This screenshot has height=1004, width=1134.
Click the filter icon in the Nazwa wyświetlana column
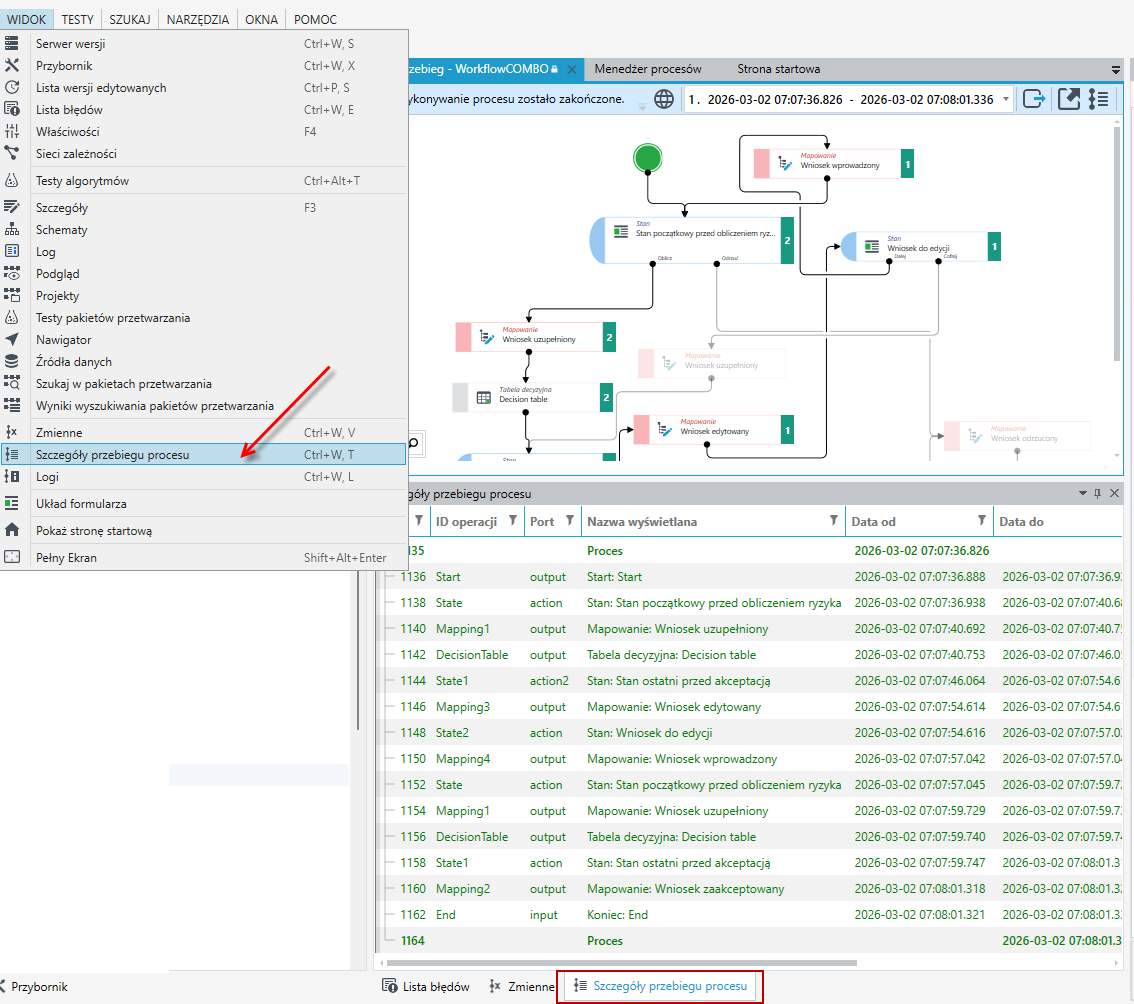pos(834,521)
